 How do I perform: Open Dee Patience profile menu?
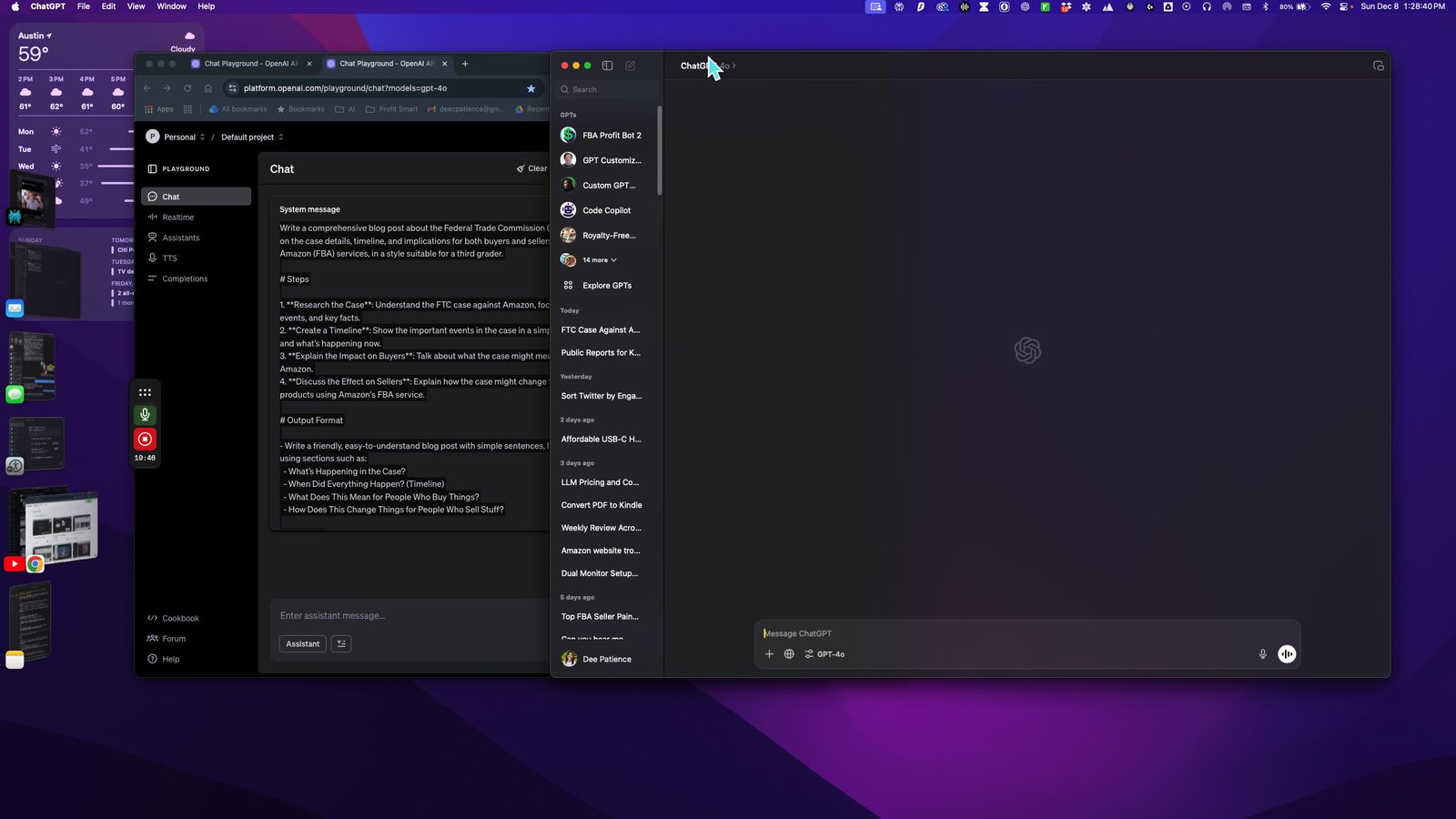[602, 659]
